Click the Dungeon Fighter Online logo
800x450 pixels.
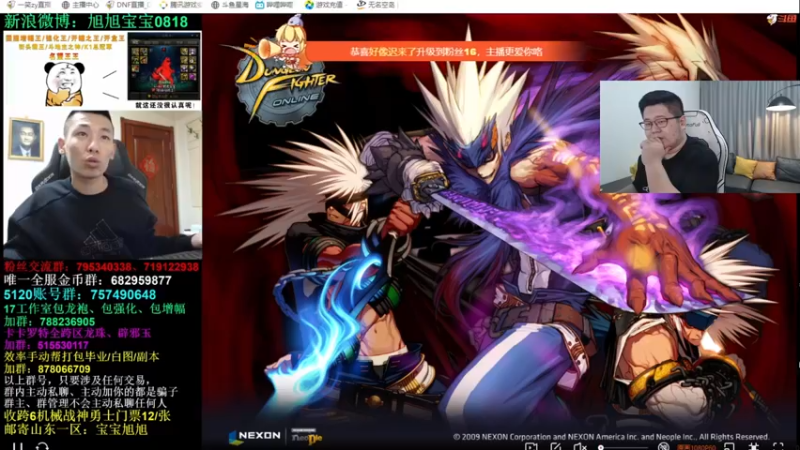pos(286,87)
